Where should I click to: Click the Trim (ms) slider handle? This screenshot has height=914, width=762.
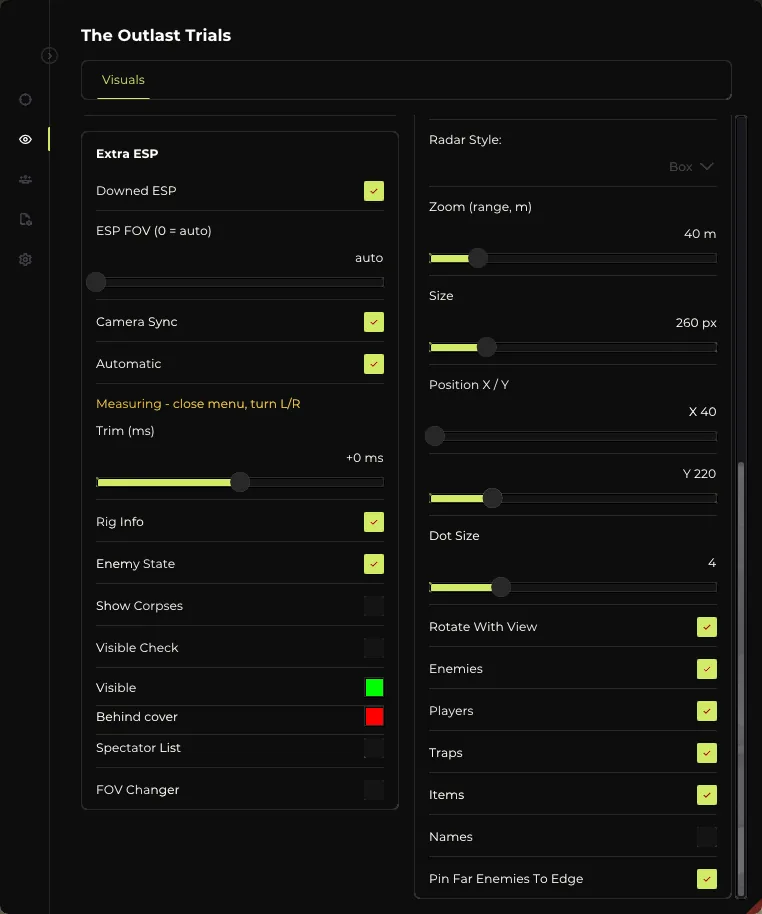[240, 482]
